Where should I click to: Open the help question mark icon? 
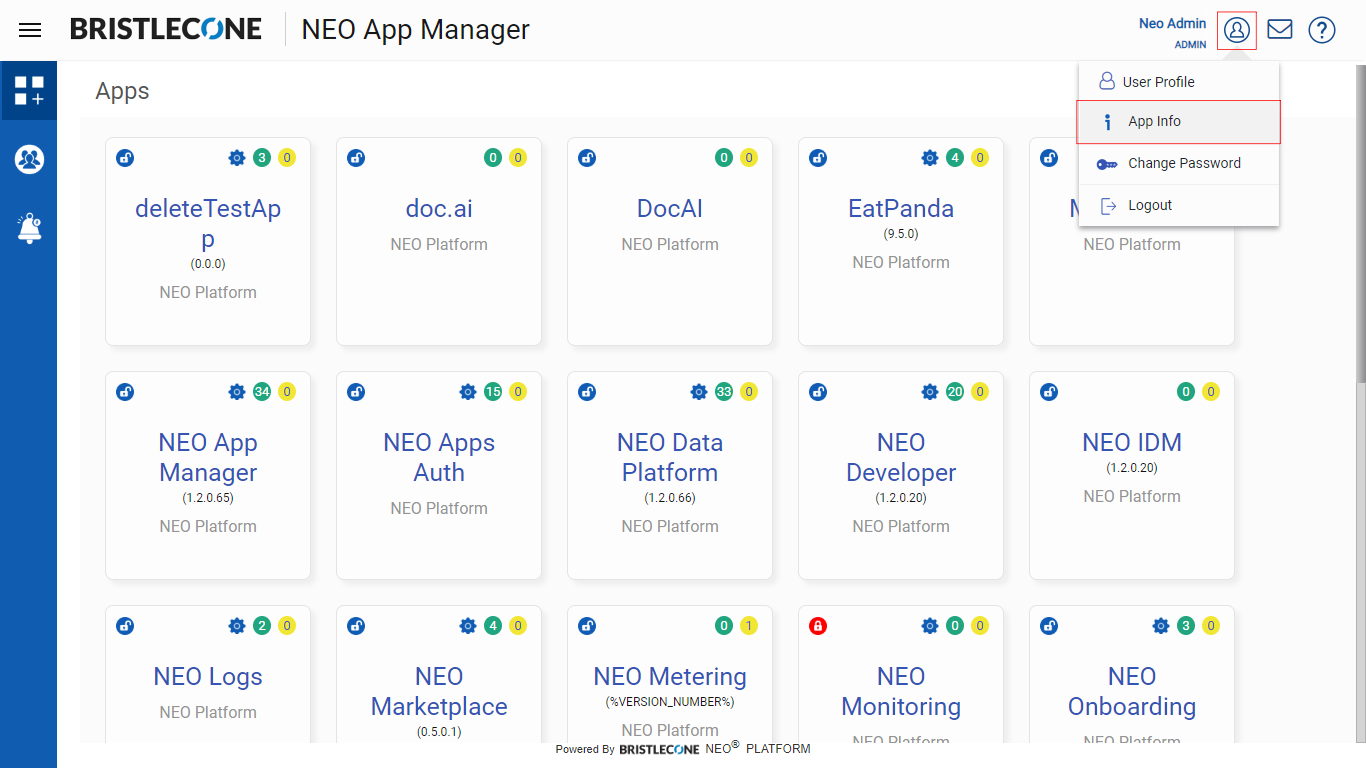pyautogui.click(x=1322, y=30)
